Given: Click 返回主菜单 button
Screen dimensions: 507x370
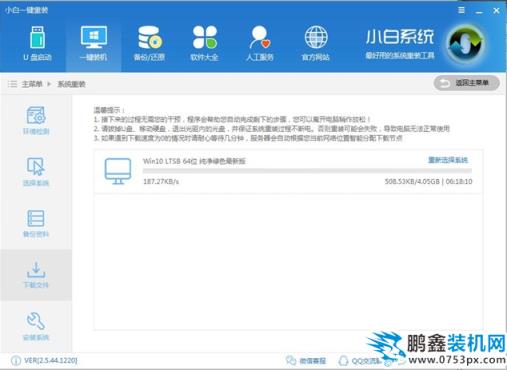Looking at the screenshot, I should click(466, 83).
